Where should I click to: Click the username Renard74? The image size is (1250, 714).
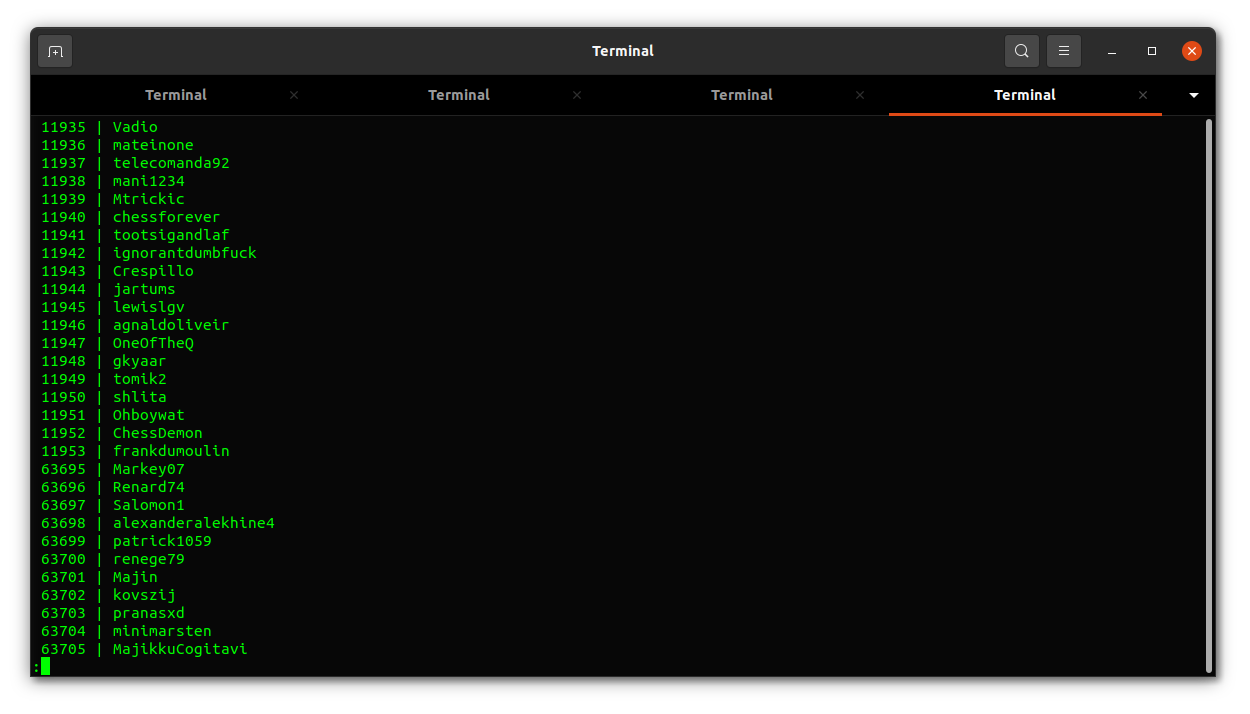(x=149, y=487)
